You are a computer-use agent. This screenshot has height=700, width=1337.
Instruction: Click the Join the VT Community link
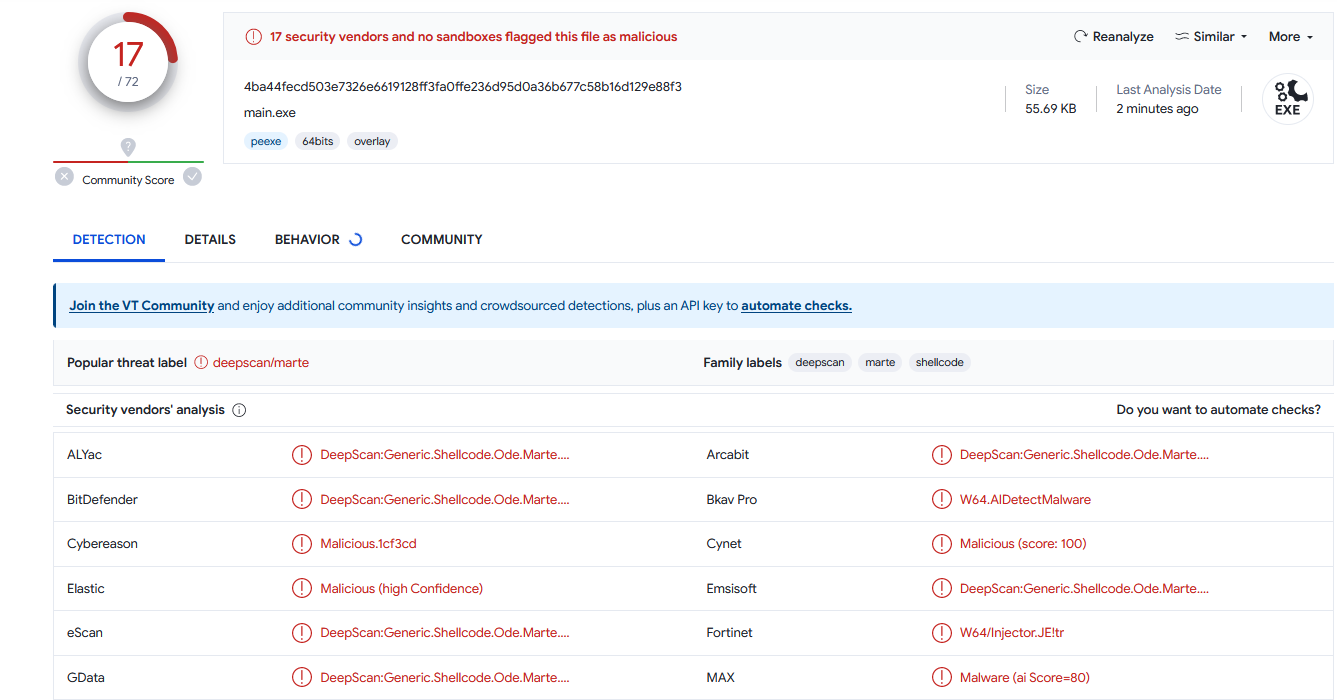tap(141, 306)
